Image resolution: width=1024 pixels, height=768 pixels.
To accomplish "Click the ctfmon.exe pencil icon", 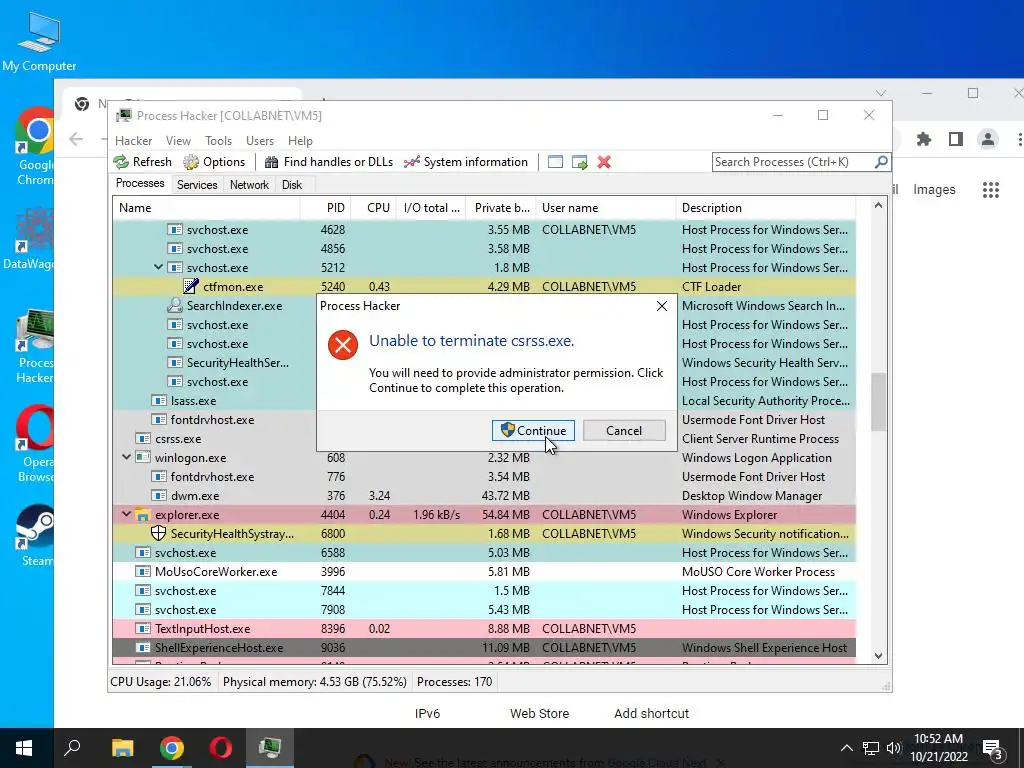I will point(191,286).
